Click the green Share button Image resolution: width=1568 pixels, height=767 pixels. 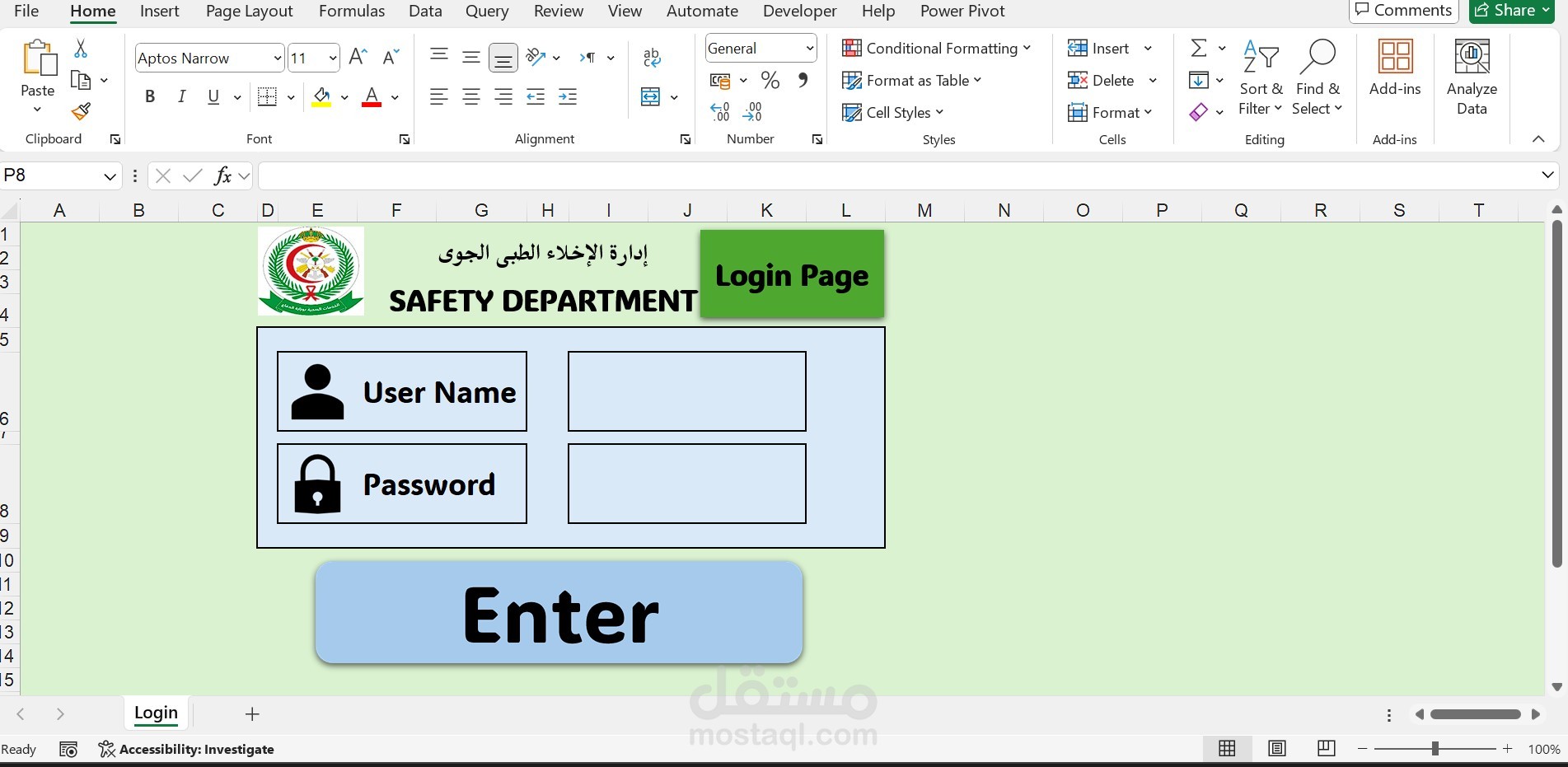click(x=1511, y=11)
